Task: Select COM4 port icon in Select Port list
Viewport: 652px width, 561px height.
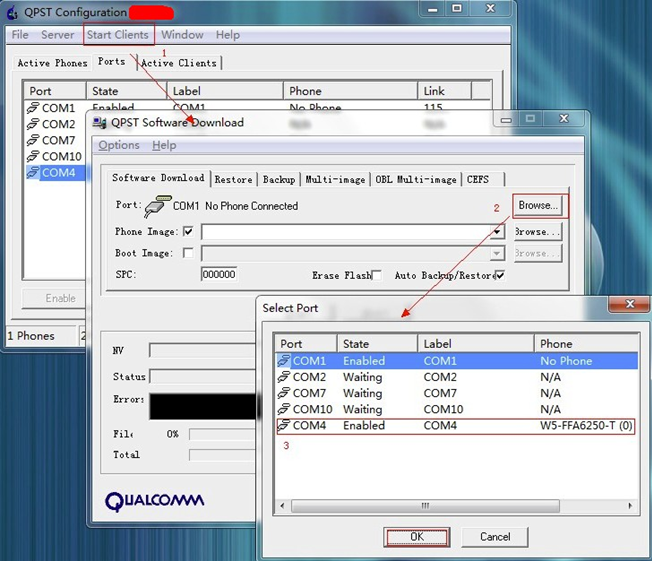Action: pos(284,425)
